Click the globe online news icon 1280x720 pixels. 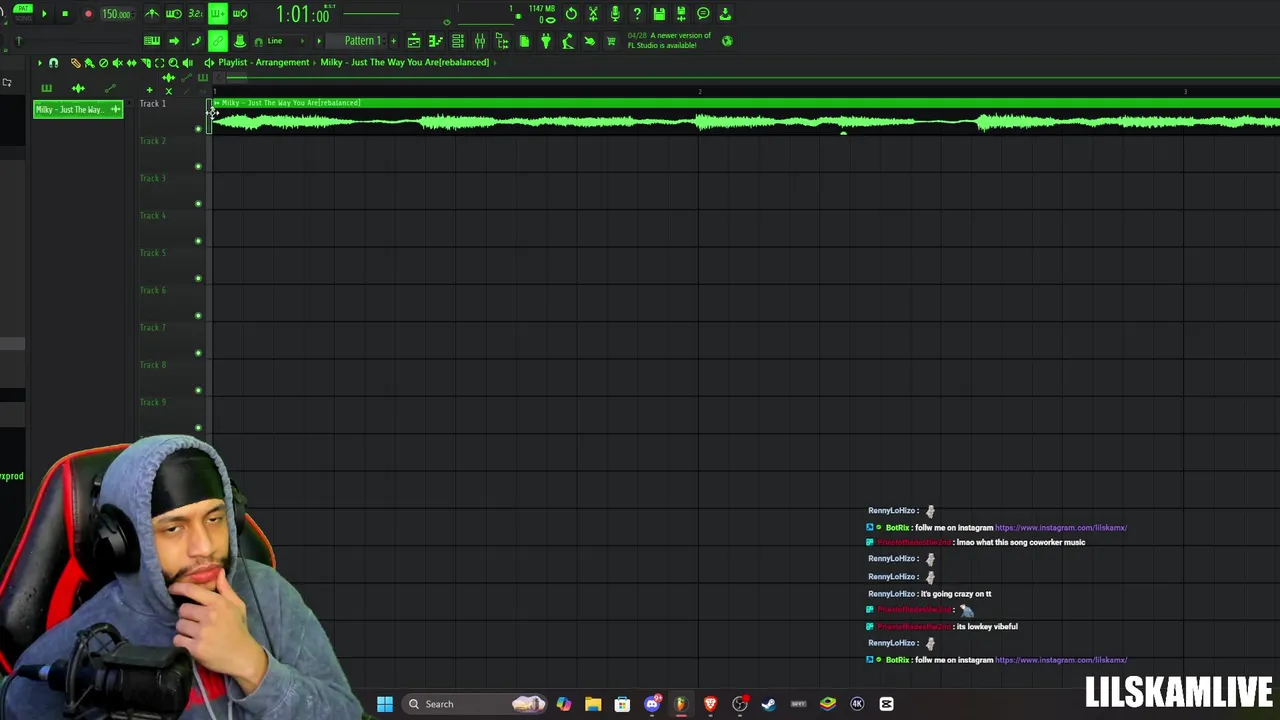[x=727, y=41]
